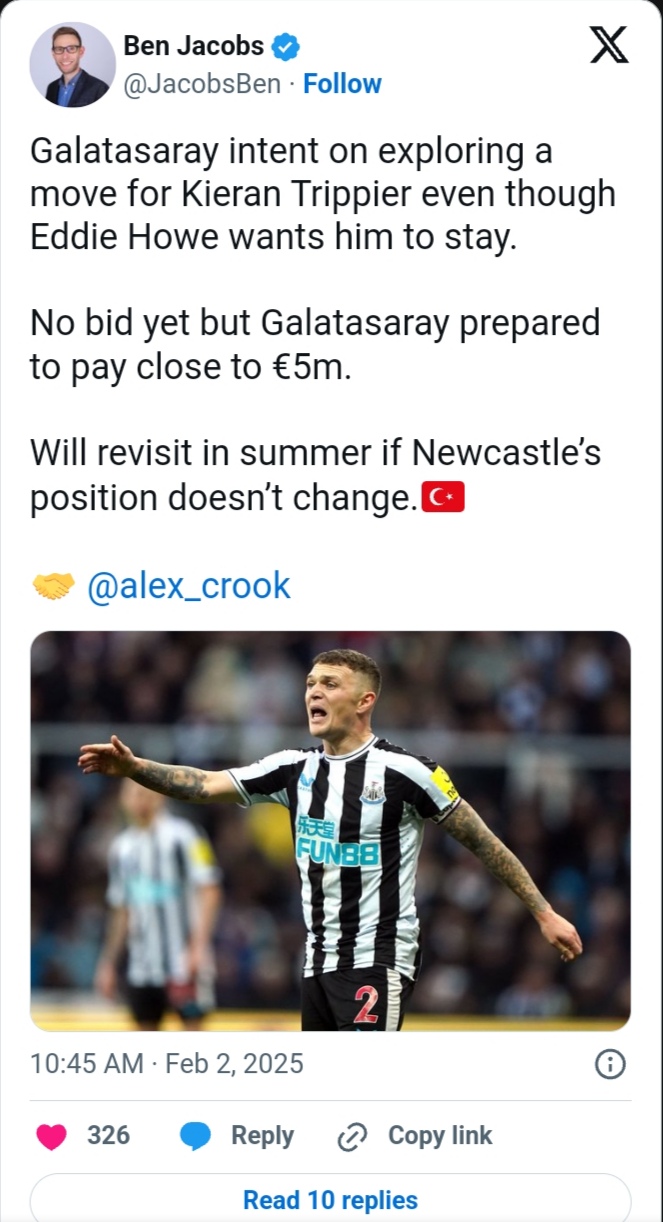This screenshot has width=663, height=1222.
Task: Follow Ben Jacobs via the Follow link
Action: [x=342, y=84]
